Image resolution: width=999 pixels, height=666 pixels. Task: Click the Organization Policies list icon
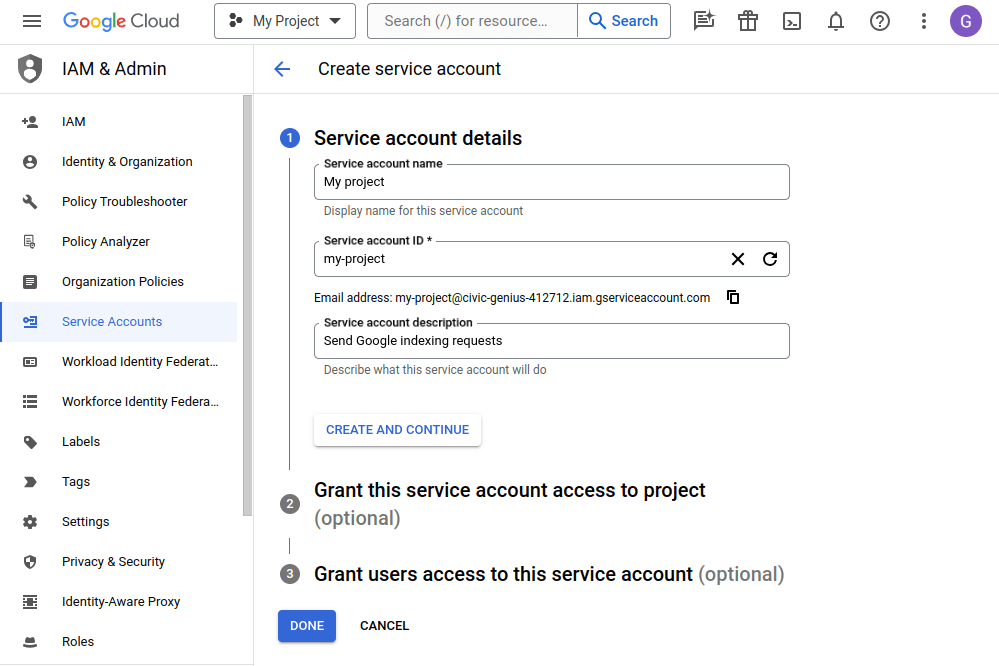[30, 282]
